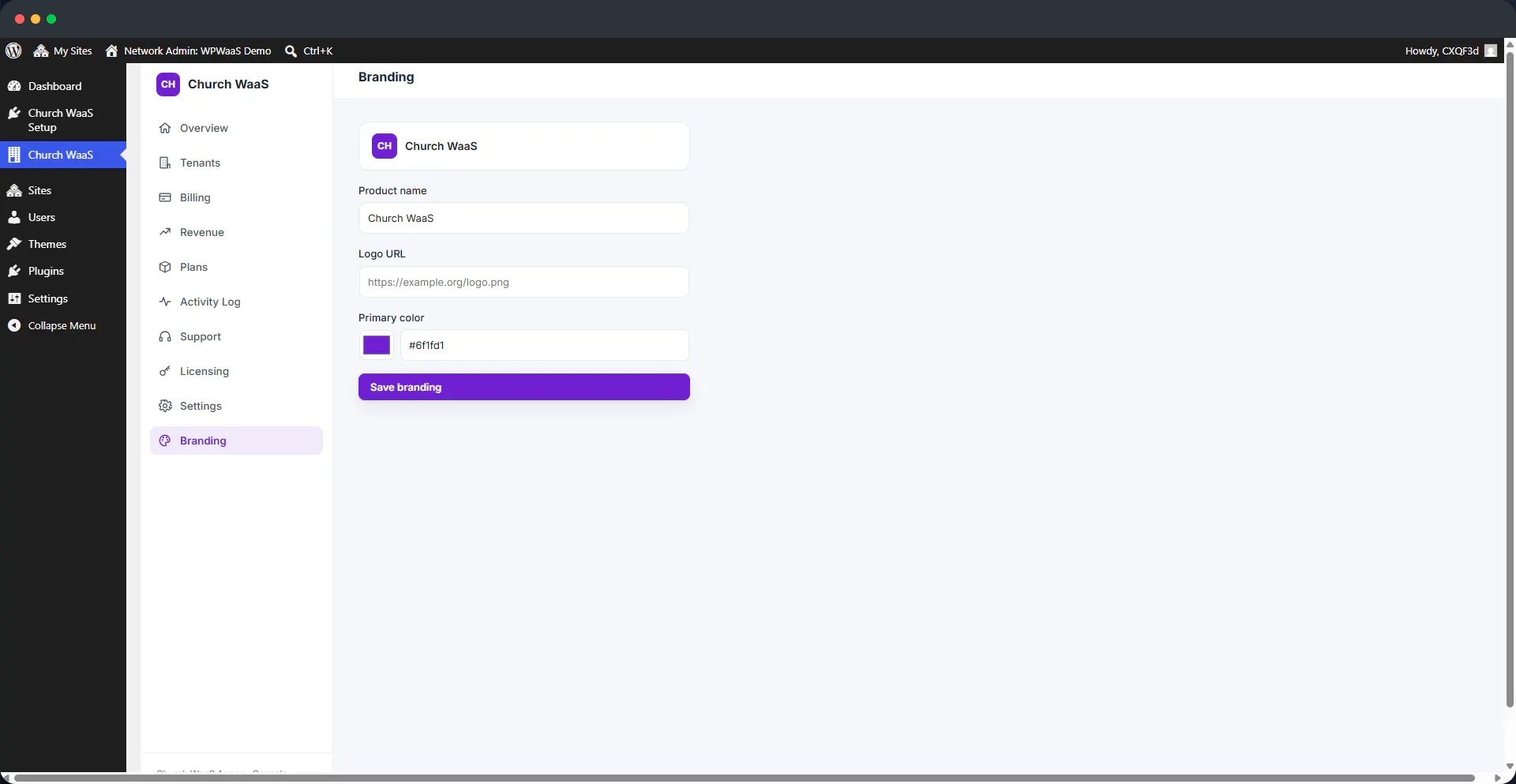Click the Branding page heading
This screenshot has width=1516, height=784.
386,77
